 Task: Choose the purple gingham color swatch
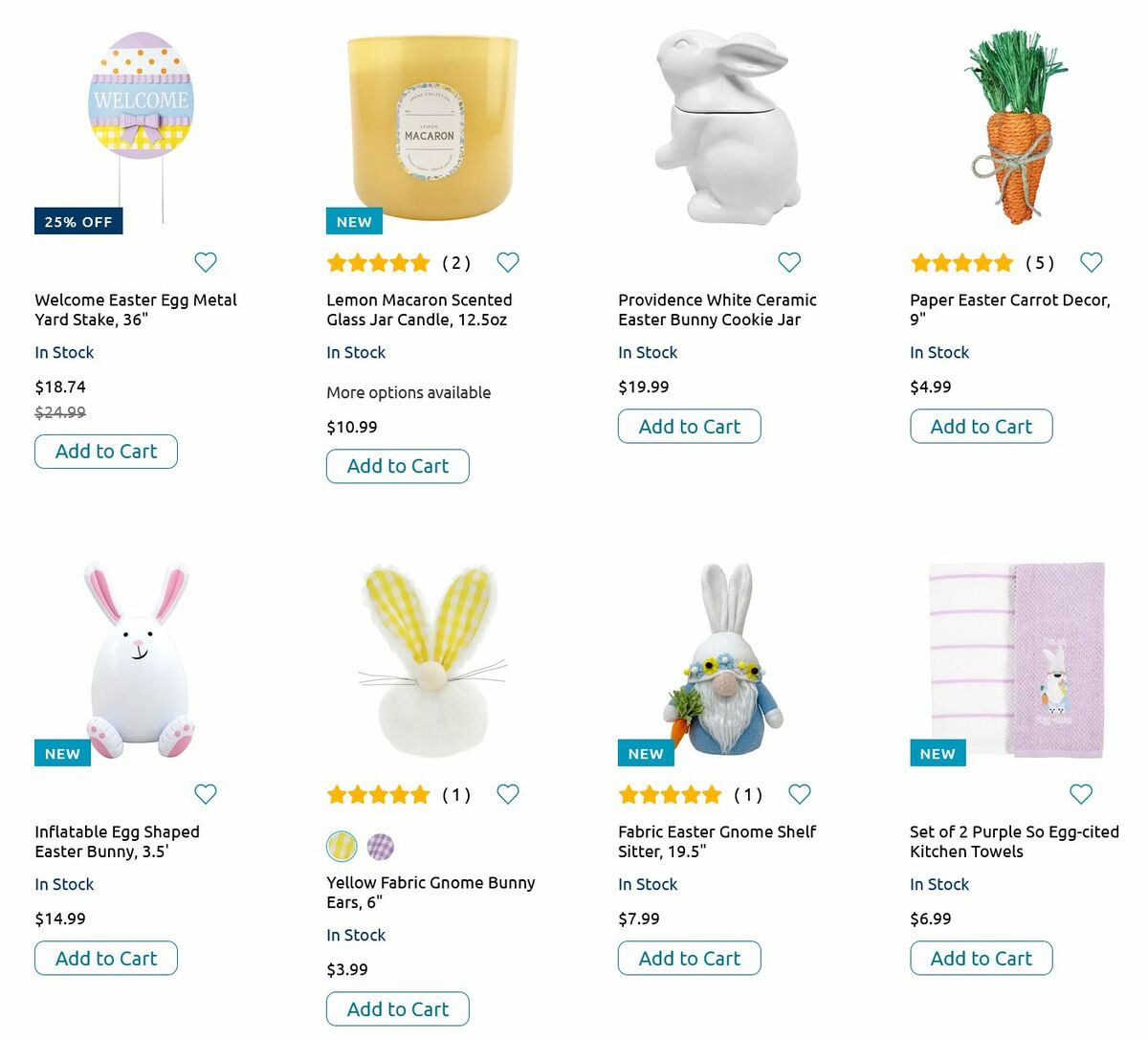tap(381, 847)
